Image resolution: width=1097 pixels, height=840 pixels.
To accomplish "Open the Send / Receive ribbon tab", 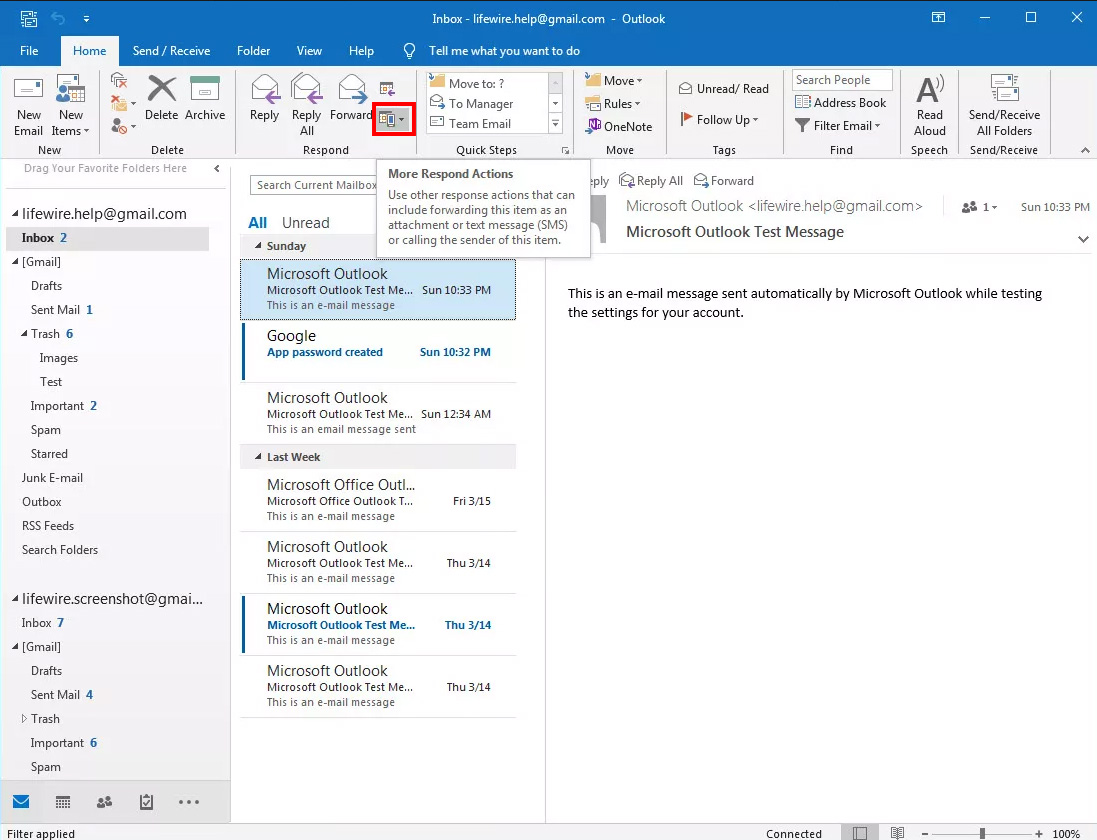I will point(171,51).
